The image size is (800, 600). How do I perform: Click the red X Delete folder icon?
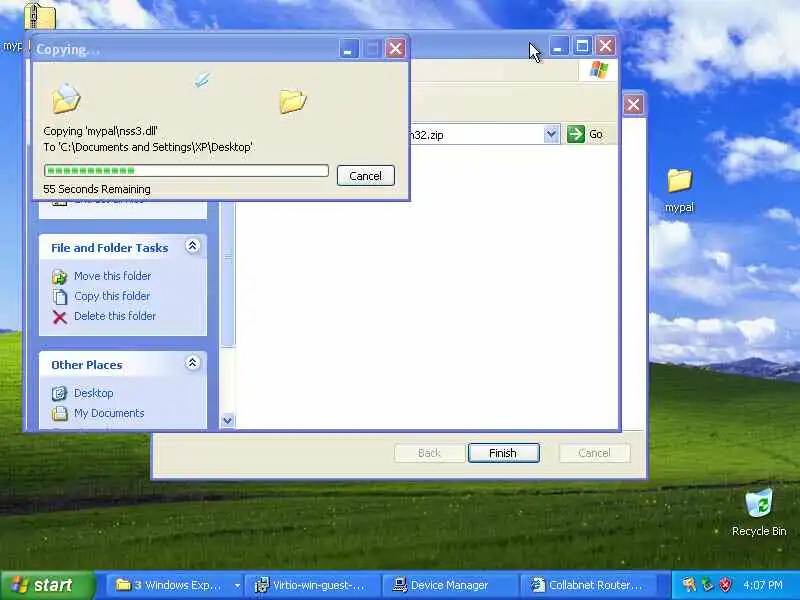(60, 317)
